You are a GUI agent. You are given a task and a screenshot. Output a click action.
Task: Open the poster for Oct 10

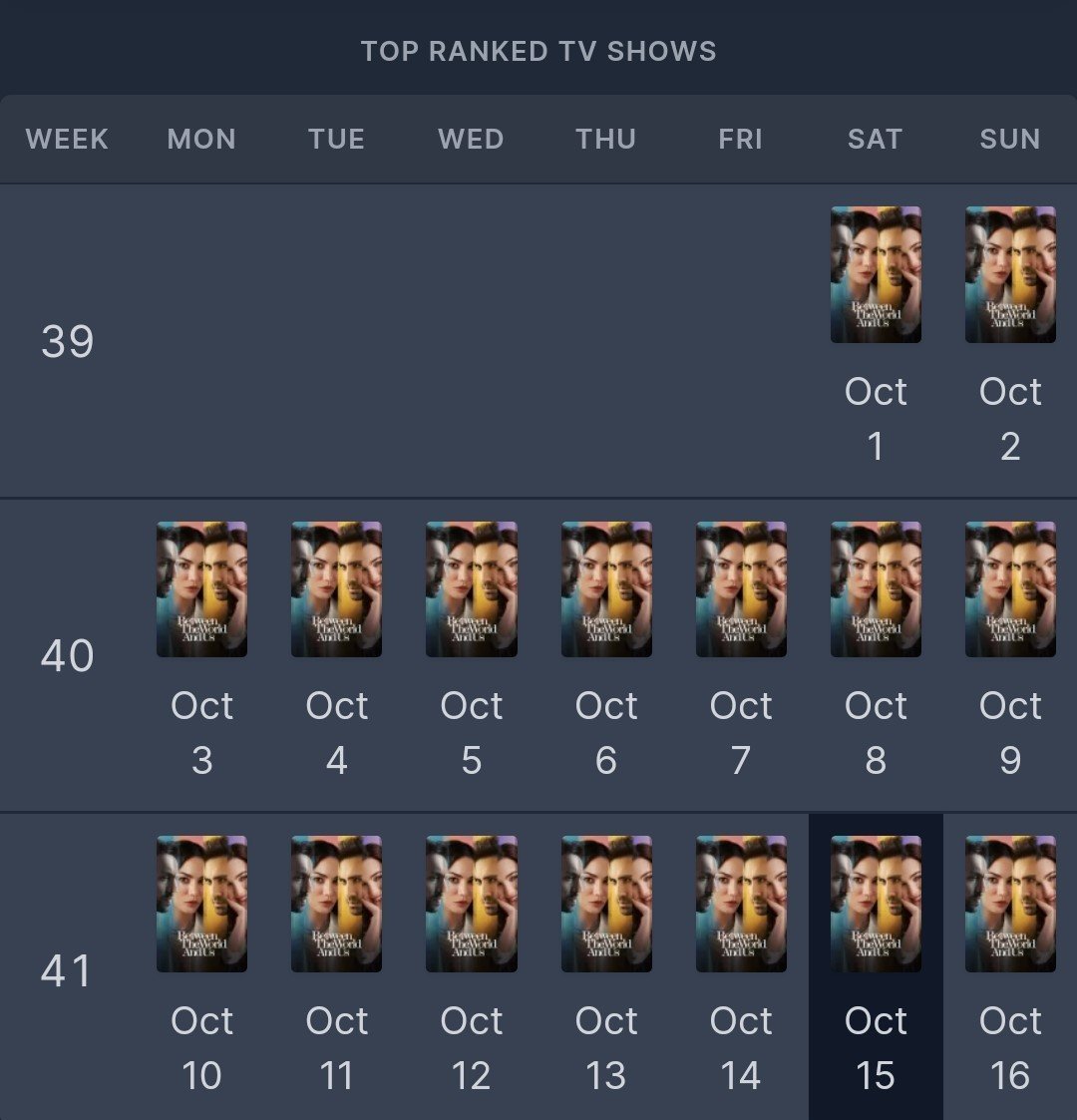tap(201, 904)
